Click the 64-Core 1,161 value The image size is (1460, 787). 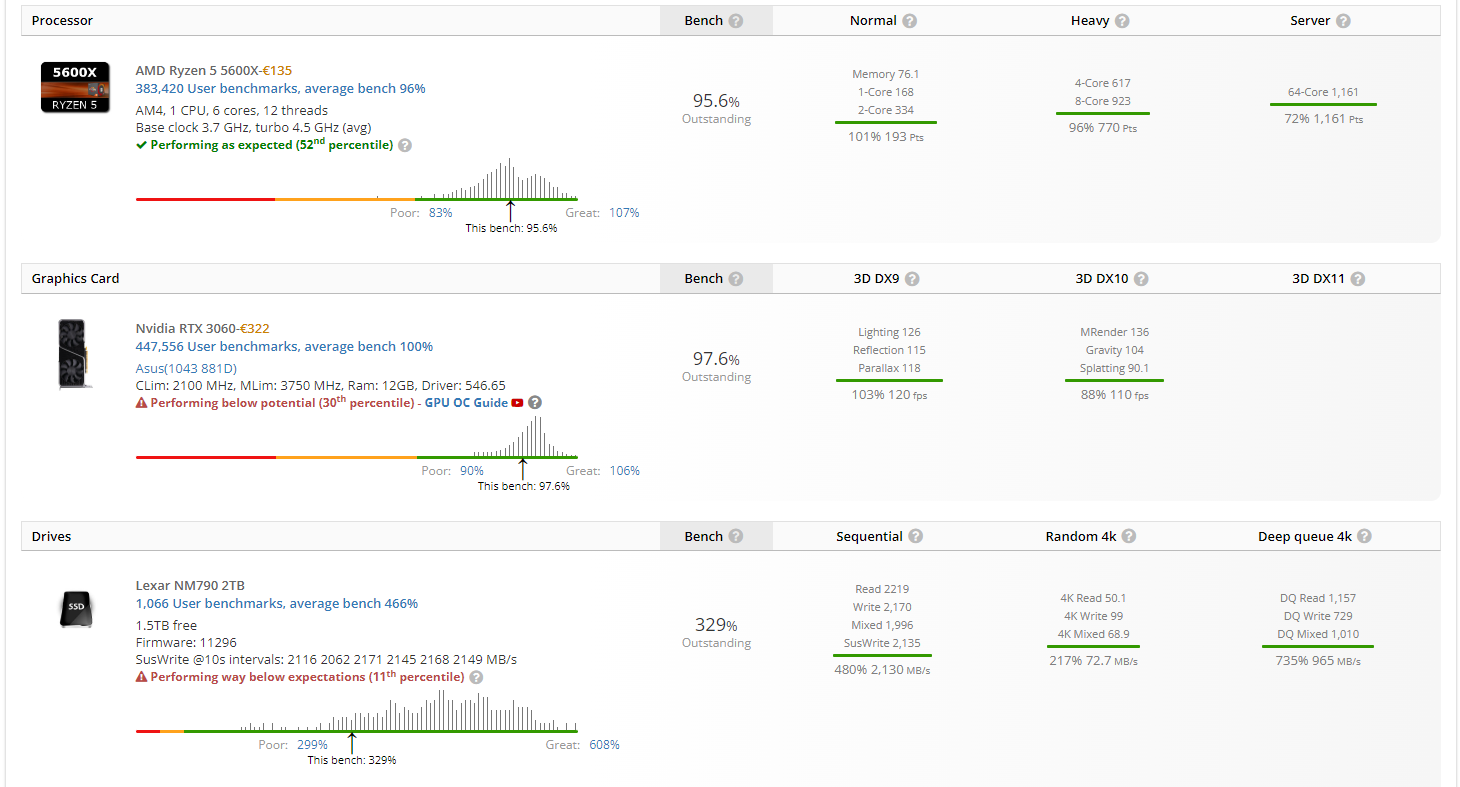pyautogui.click(x=1323, y=92)
